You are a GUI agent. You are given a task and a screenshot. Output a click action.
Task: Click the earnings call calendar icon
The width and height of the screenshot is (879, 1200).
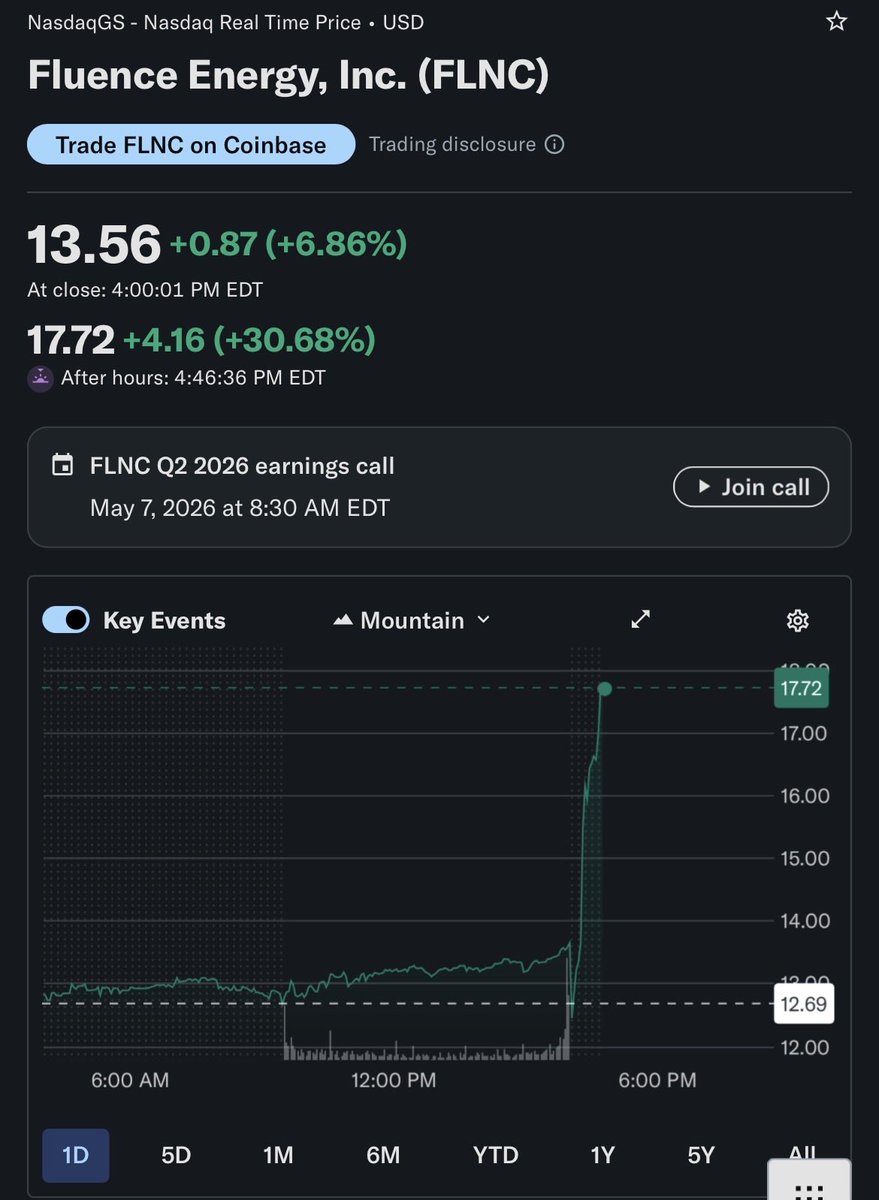point(63,466)
